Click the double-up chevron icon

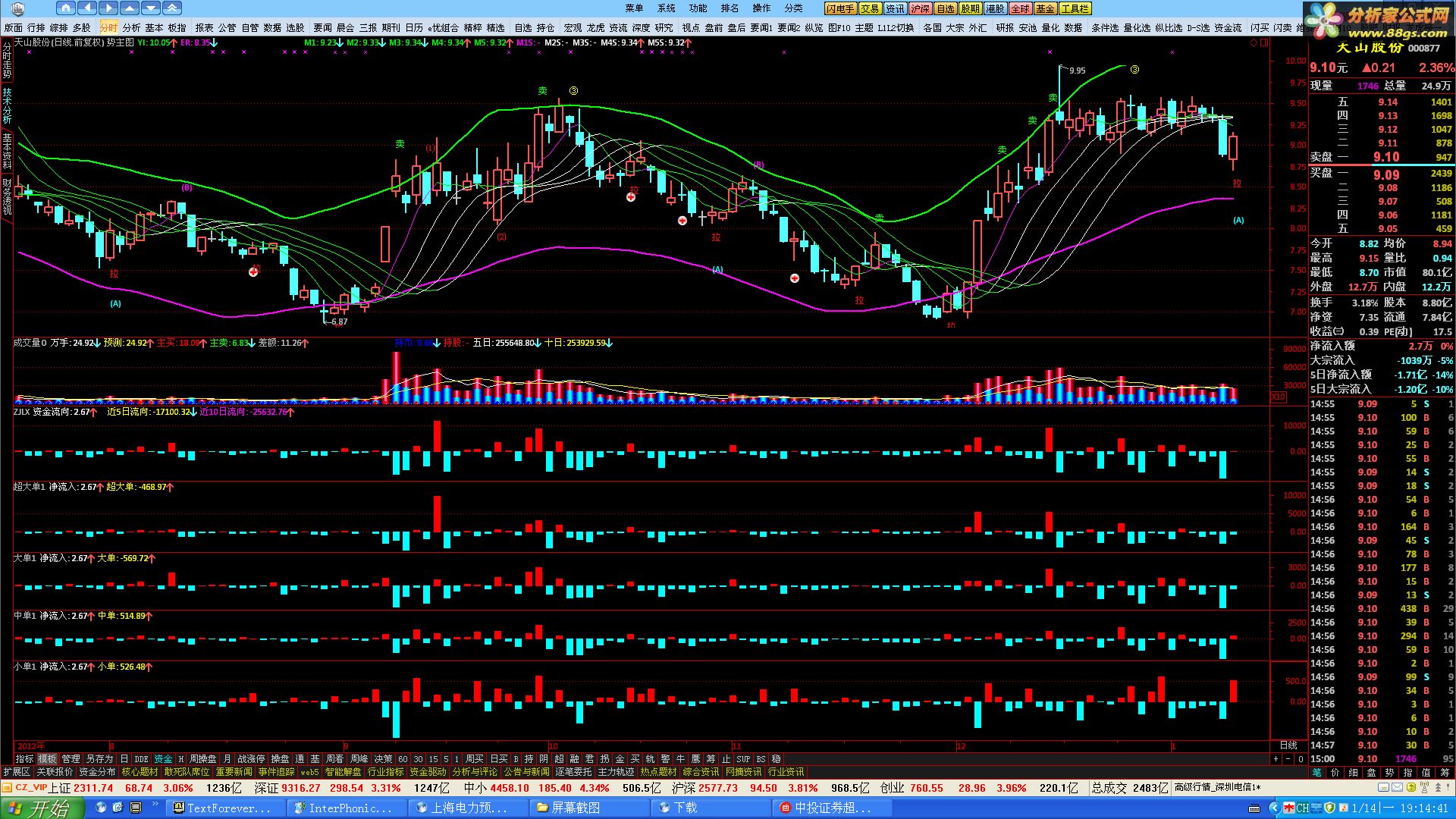(172, 8)
